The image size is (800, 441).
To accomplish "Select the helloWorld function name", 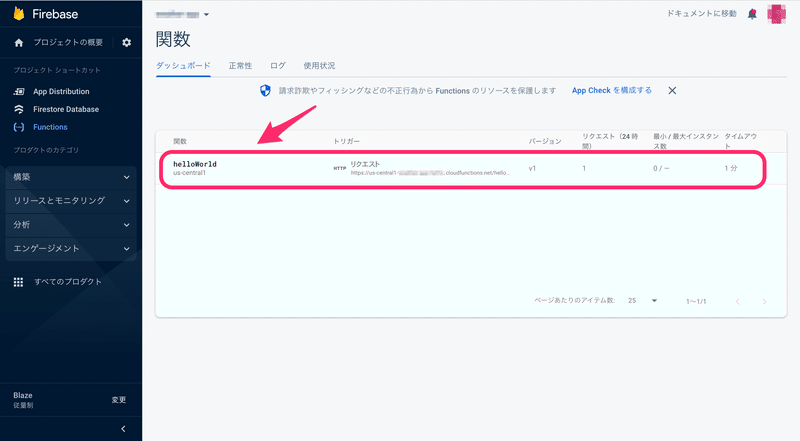I will point(195,164).
